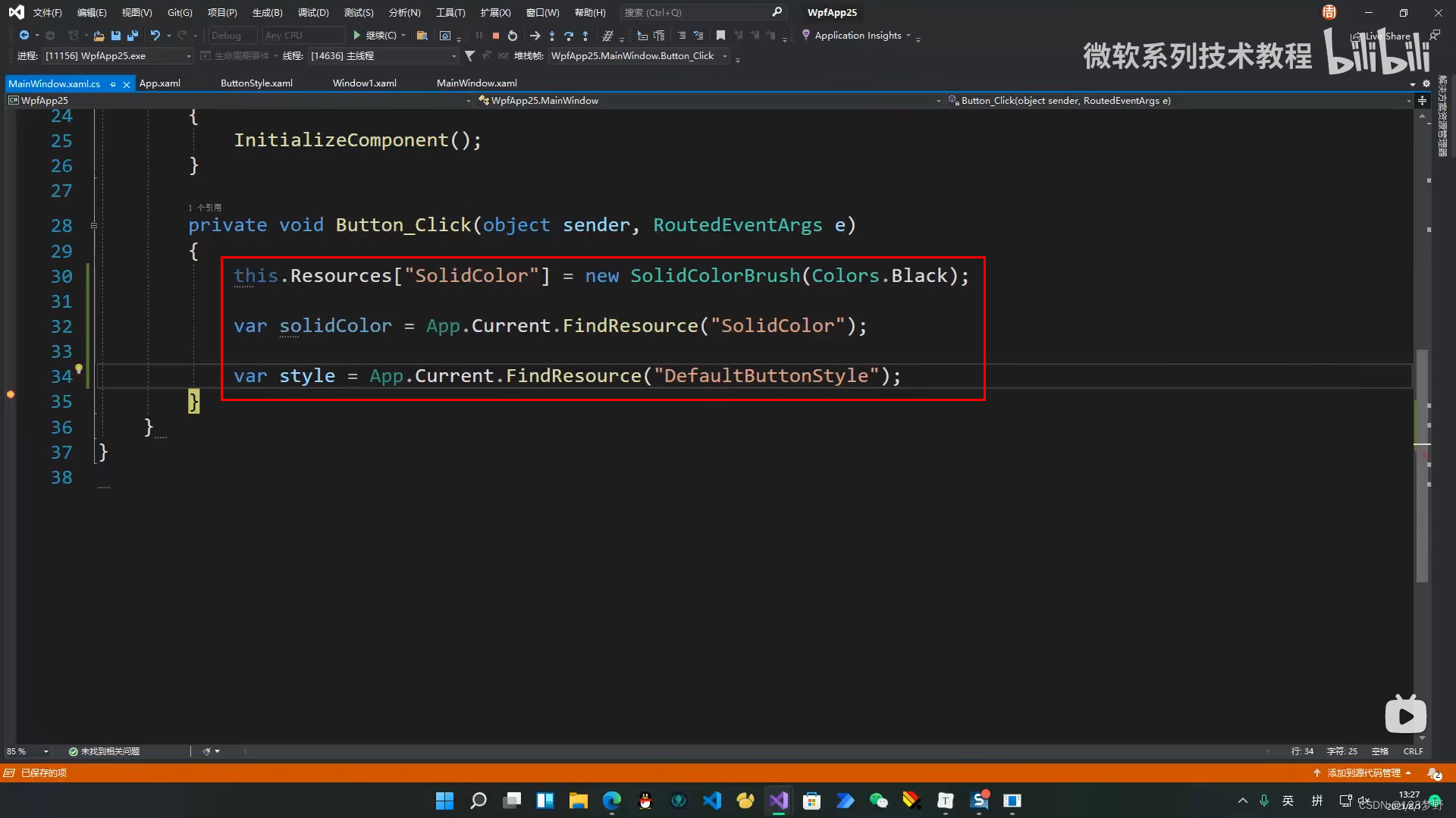Screen dimensions: 1456x818
Task: Click the CRLF line ending indicator
Action: point(1413,751)
